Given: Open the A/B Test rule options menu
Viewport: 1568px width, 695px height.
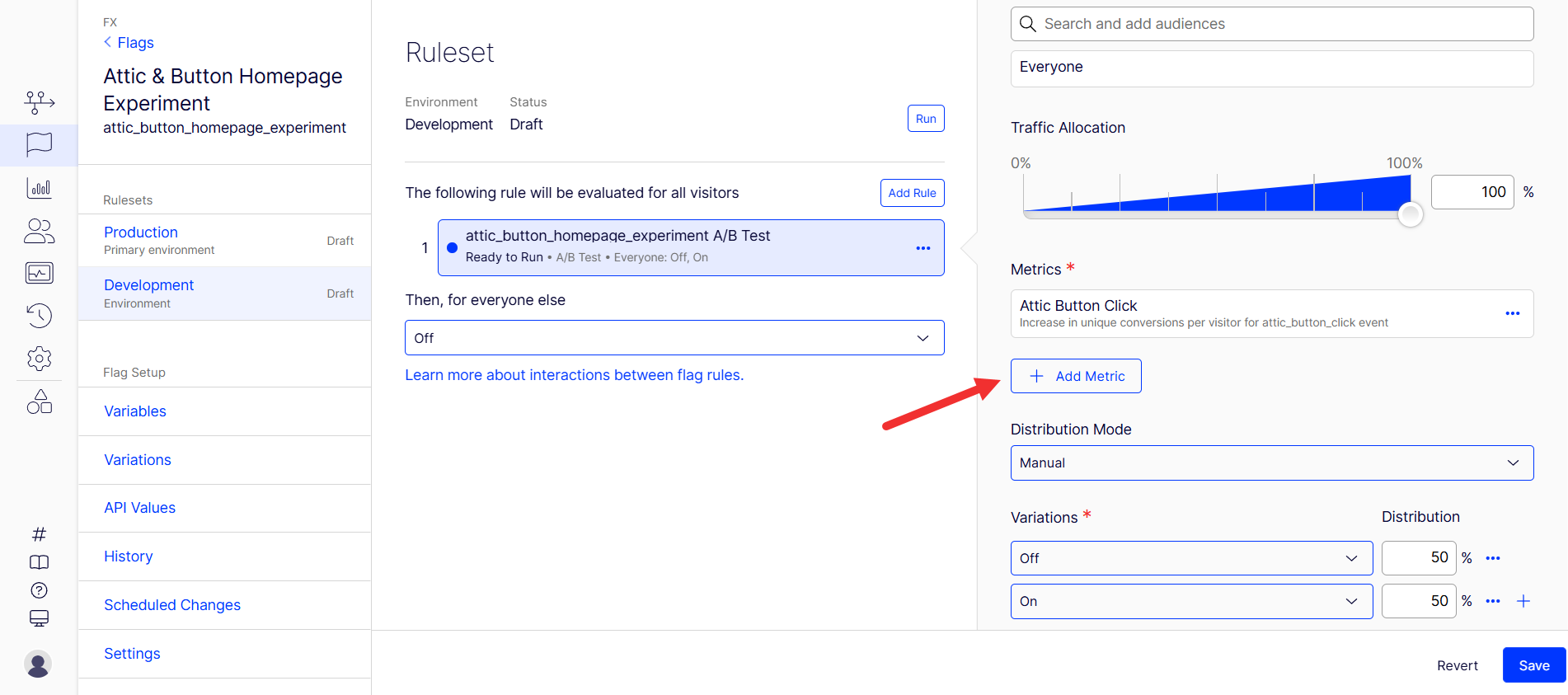Looking at the screenshot, I should click(x=922, y=248).
